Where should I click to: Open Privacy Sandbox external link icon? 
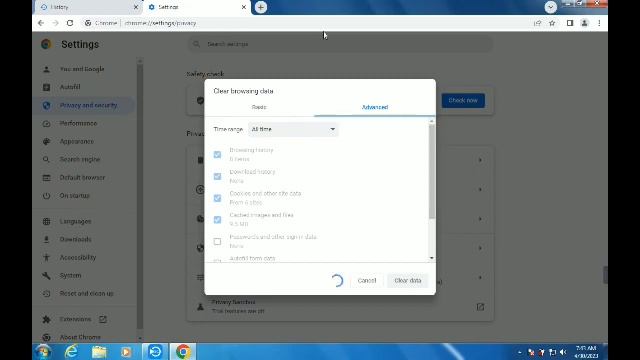(480, 307)
